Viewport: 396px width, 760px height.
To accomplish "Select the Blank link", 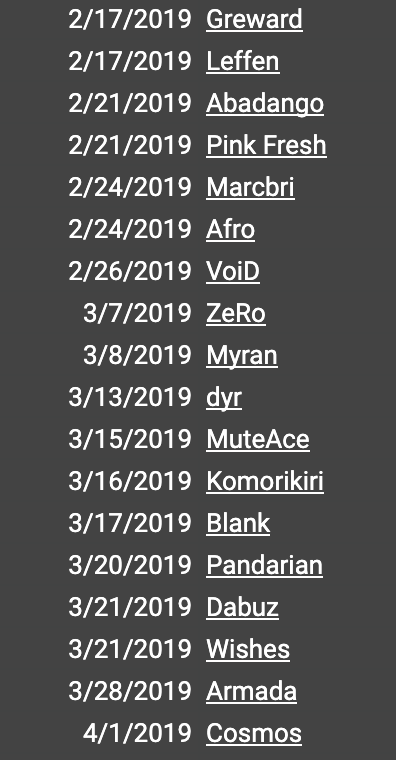I will (238, 523).
